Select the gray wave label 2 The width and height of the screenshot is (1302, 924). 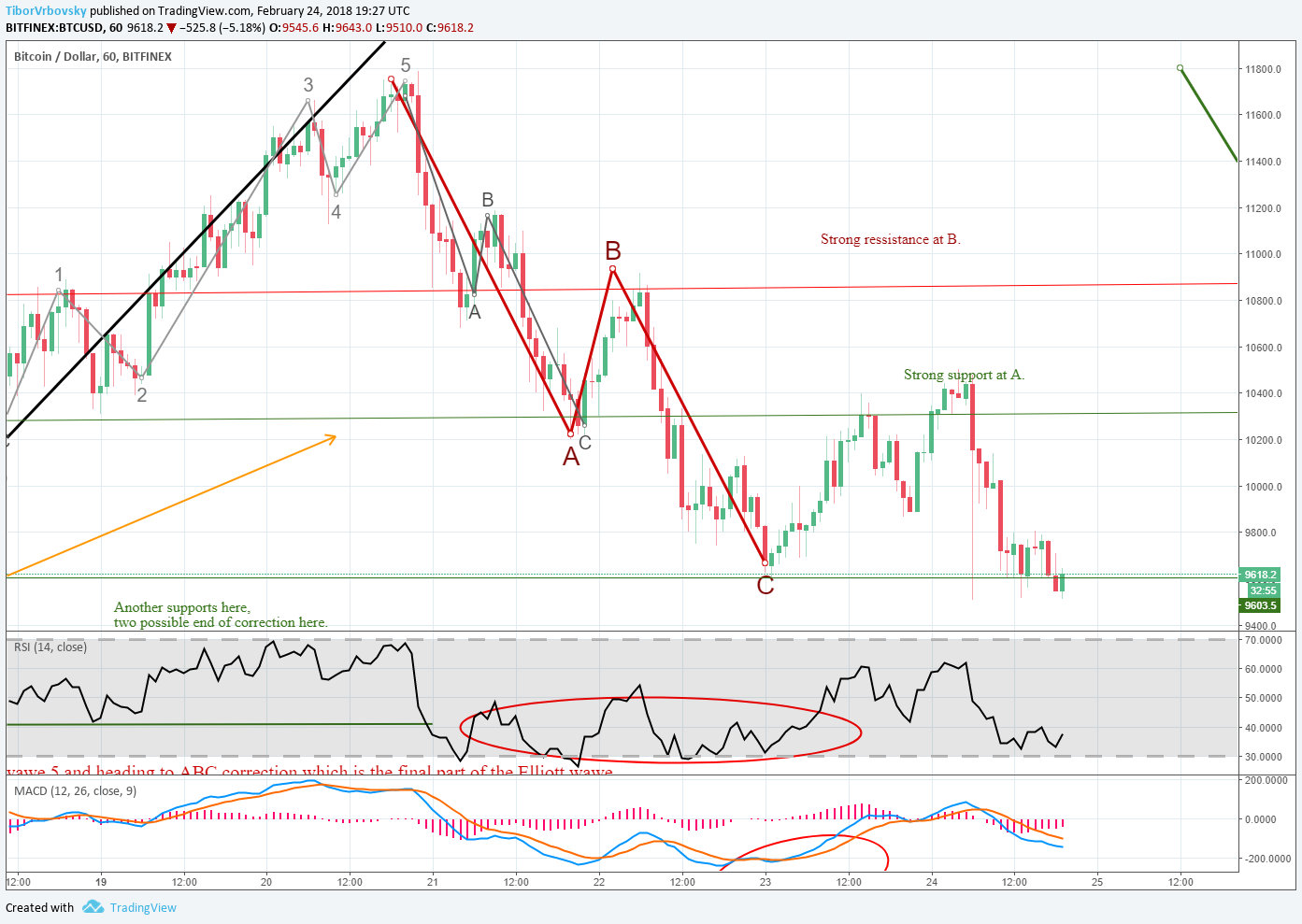[142, 395]
